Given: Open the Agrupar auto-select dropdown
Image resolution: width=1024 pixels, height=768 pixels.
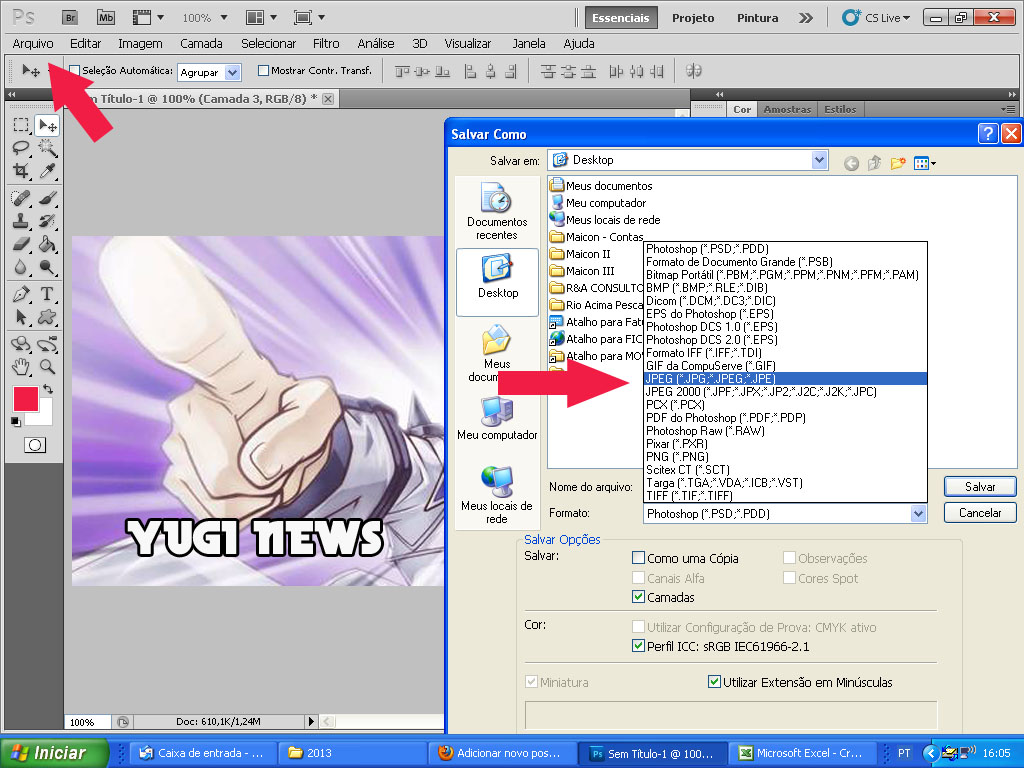Looking at the screenshot, I should (x=233, y=72).
